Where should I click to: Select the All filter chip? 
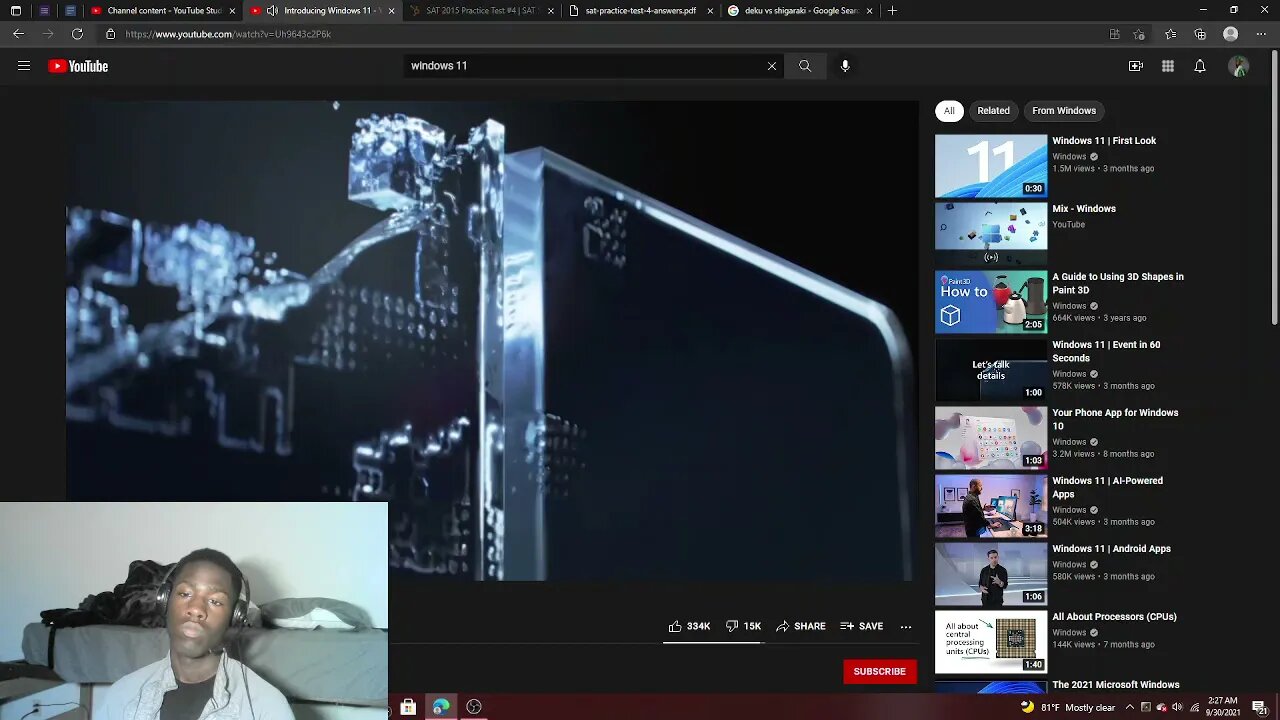949,111
